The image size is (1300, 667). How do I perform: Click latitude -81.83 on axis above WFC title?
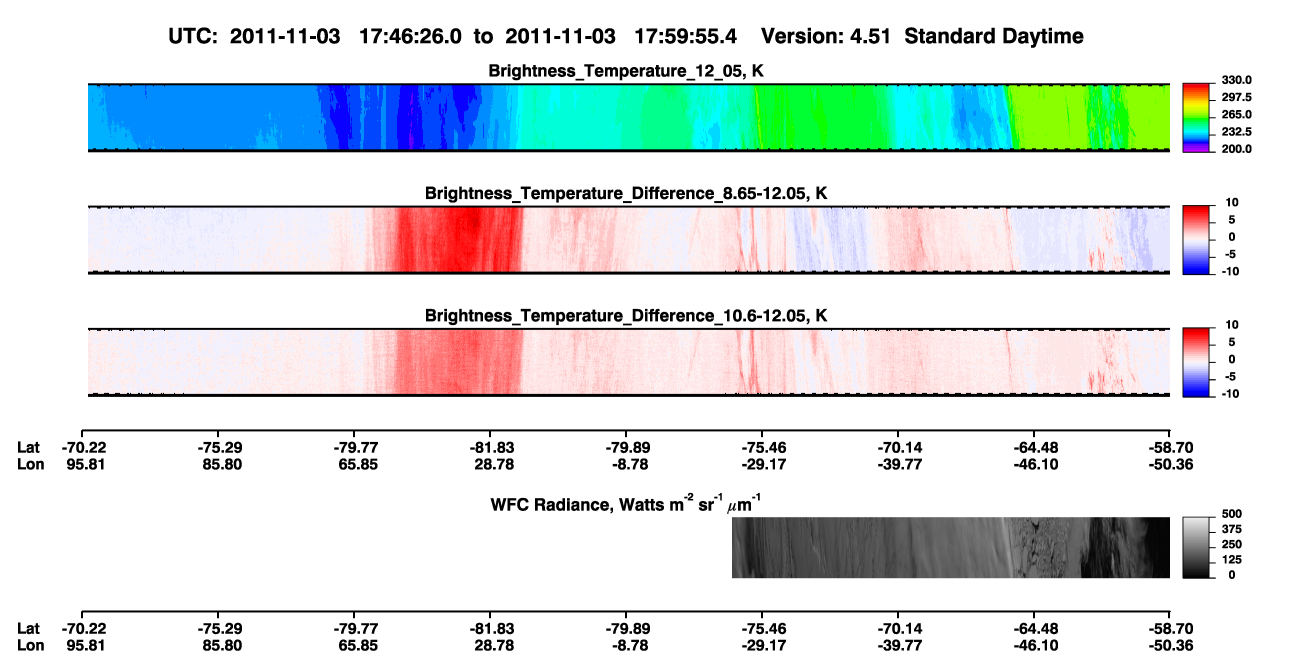click(x=490, y=447)
